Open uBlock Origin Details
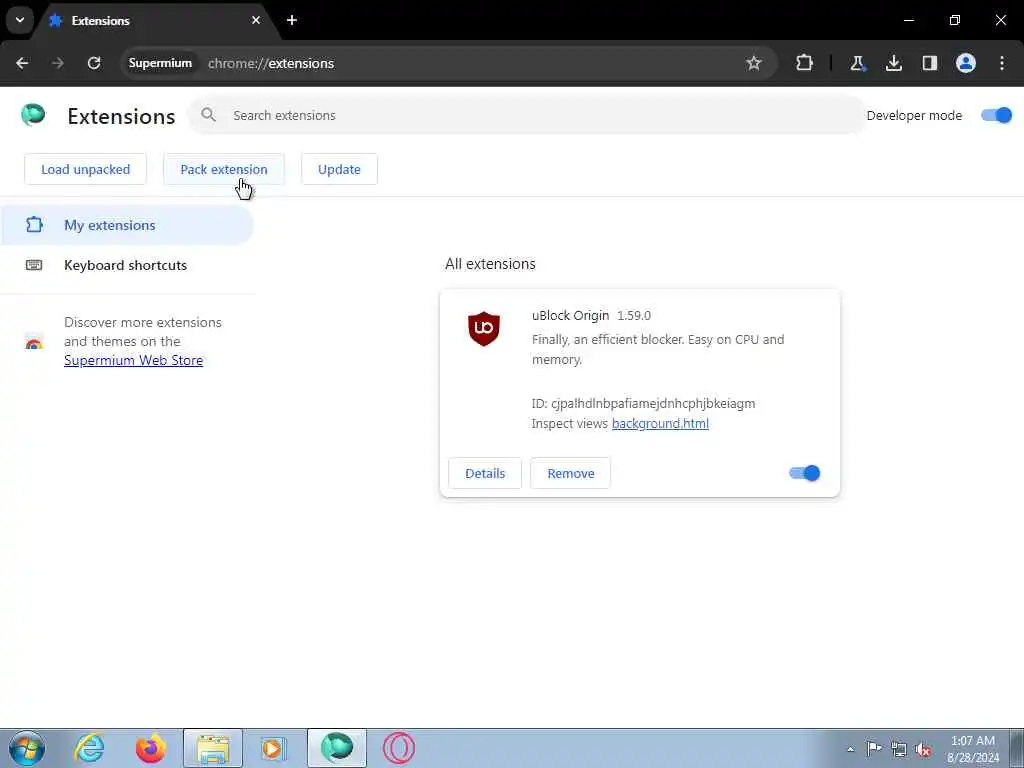Image resolution: width=1024 pixels, height=768 pixels. (x=485, y=473)
